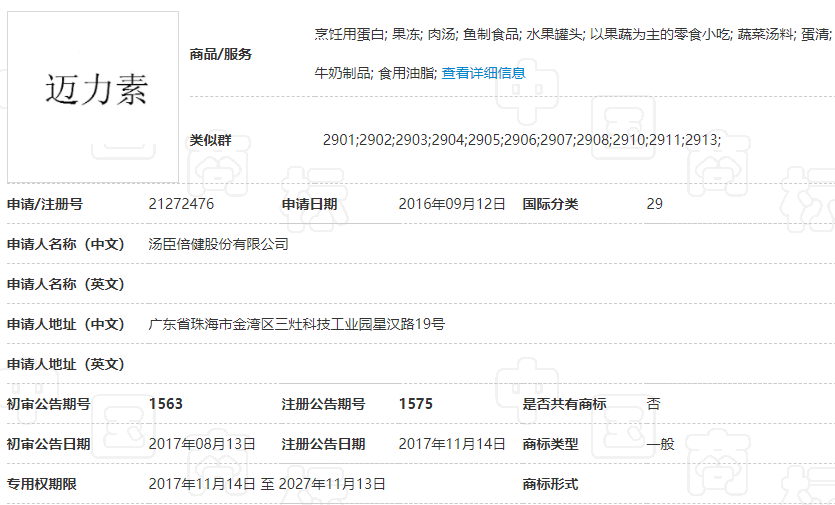
Task: Click the 初审公告日期 label
Action: [x=48, y=444]
